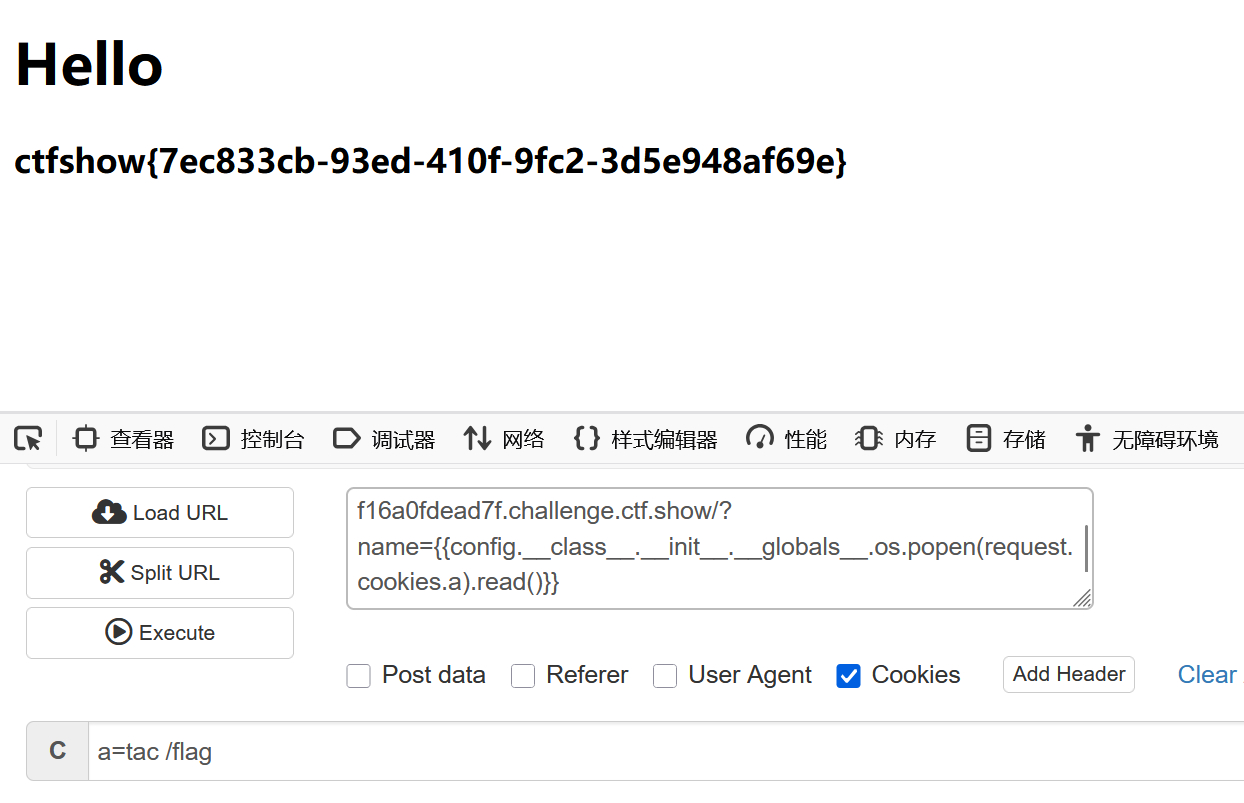
Task: Open the Style Editor (样式编辑器) panel
Action: click(646, 438)
